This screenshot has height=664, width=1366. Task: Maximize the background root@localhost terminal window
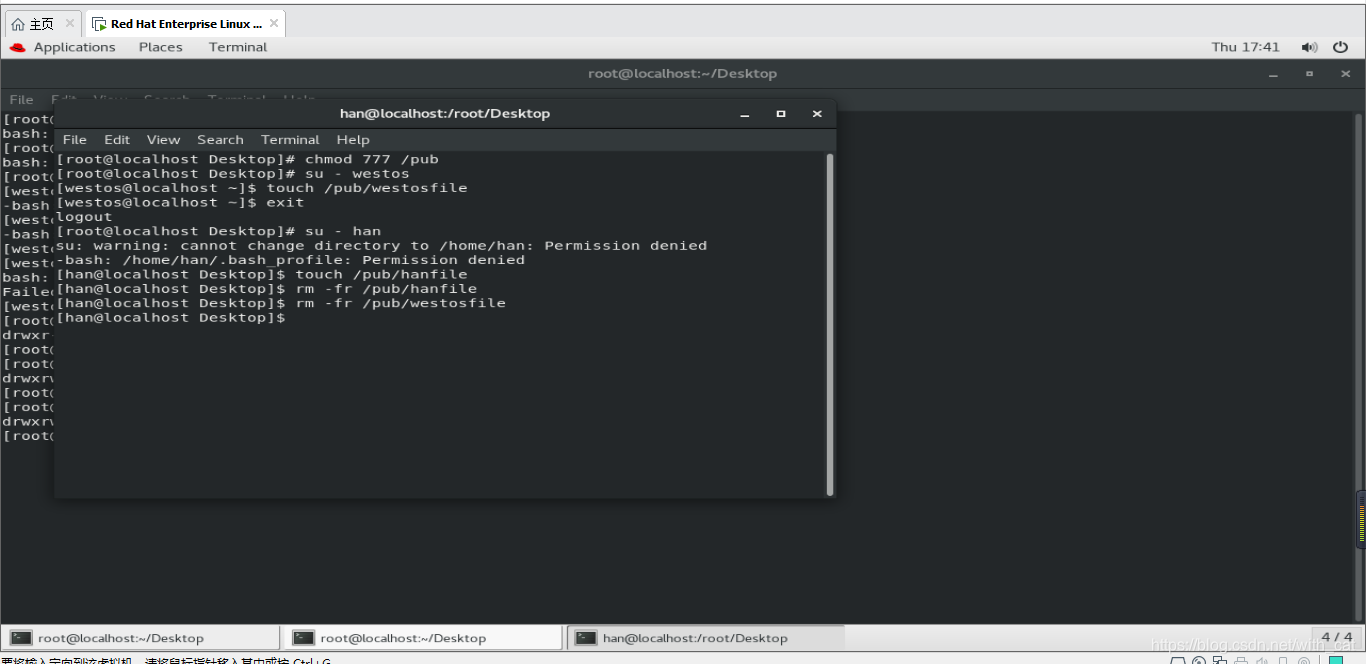tap(1309, 74)
